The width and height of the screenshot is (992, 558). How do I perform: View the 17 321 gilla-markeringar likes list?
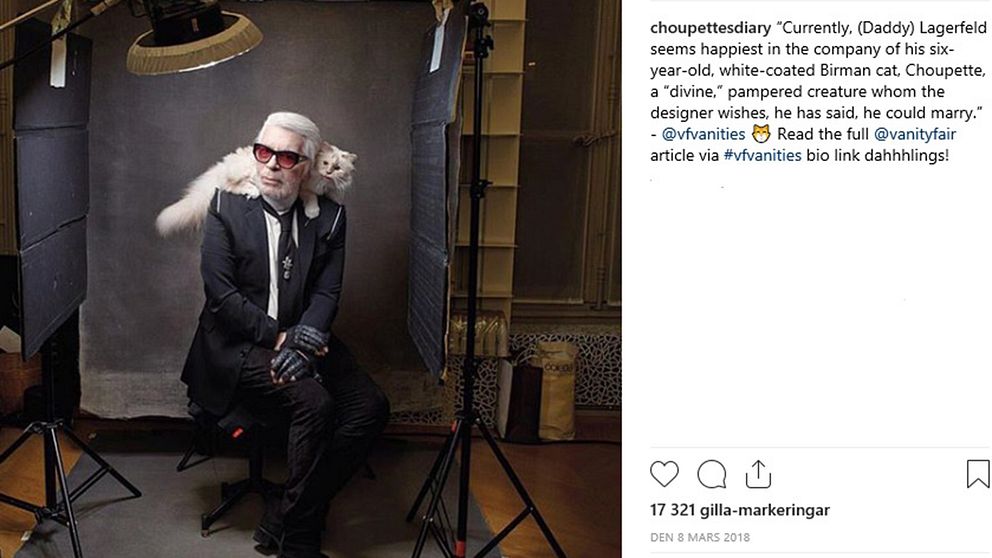pyautogui.click(x=740, y=510)
